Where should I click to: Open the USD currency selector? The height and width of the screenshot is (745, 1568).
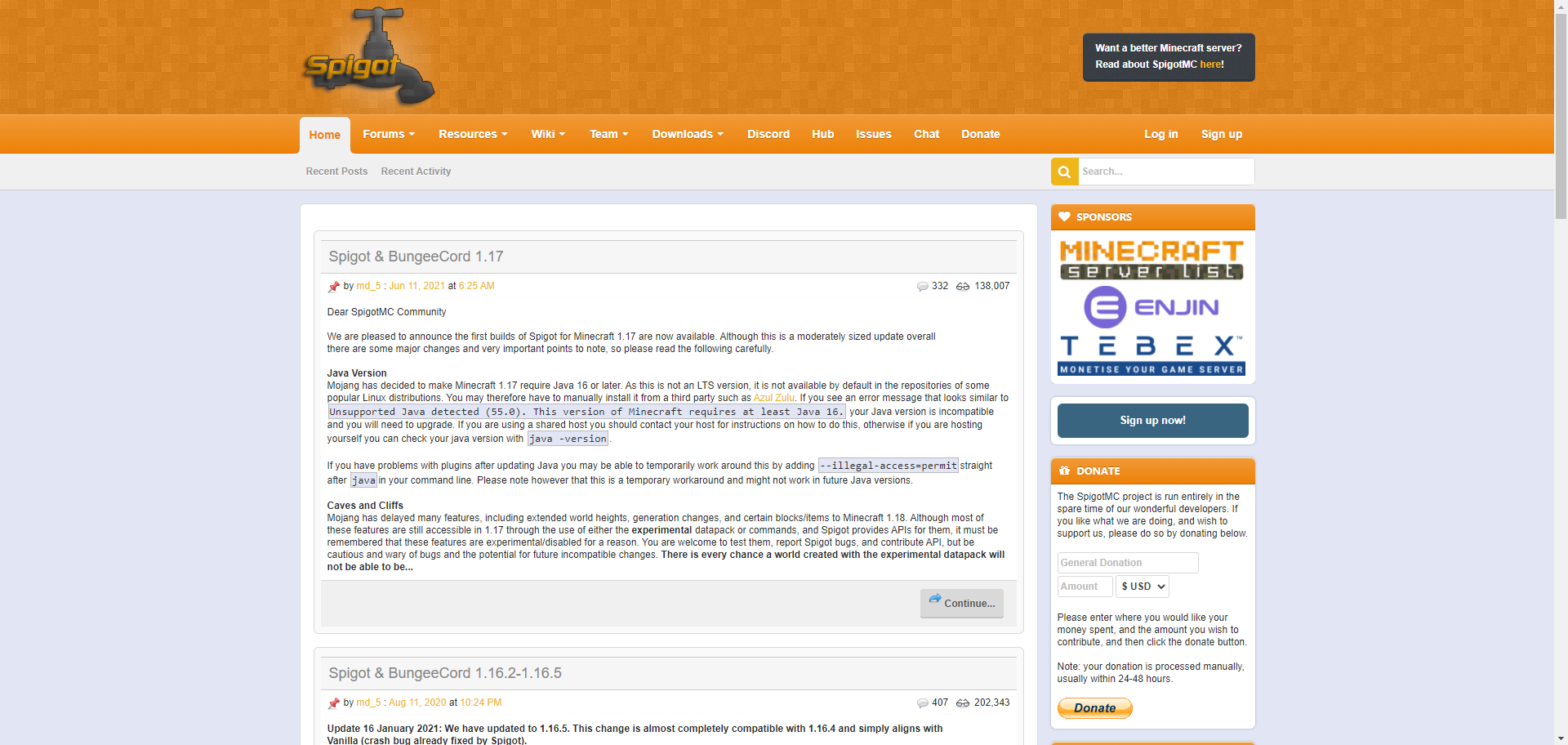pos(1143,587)
